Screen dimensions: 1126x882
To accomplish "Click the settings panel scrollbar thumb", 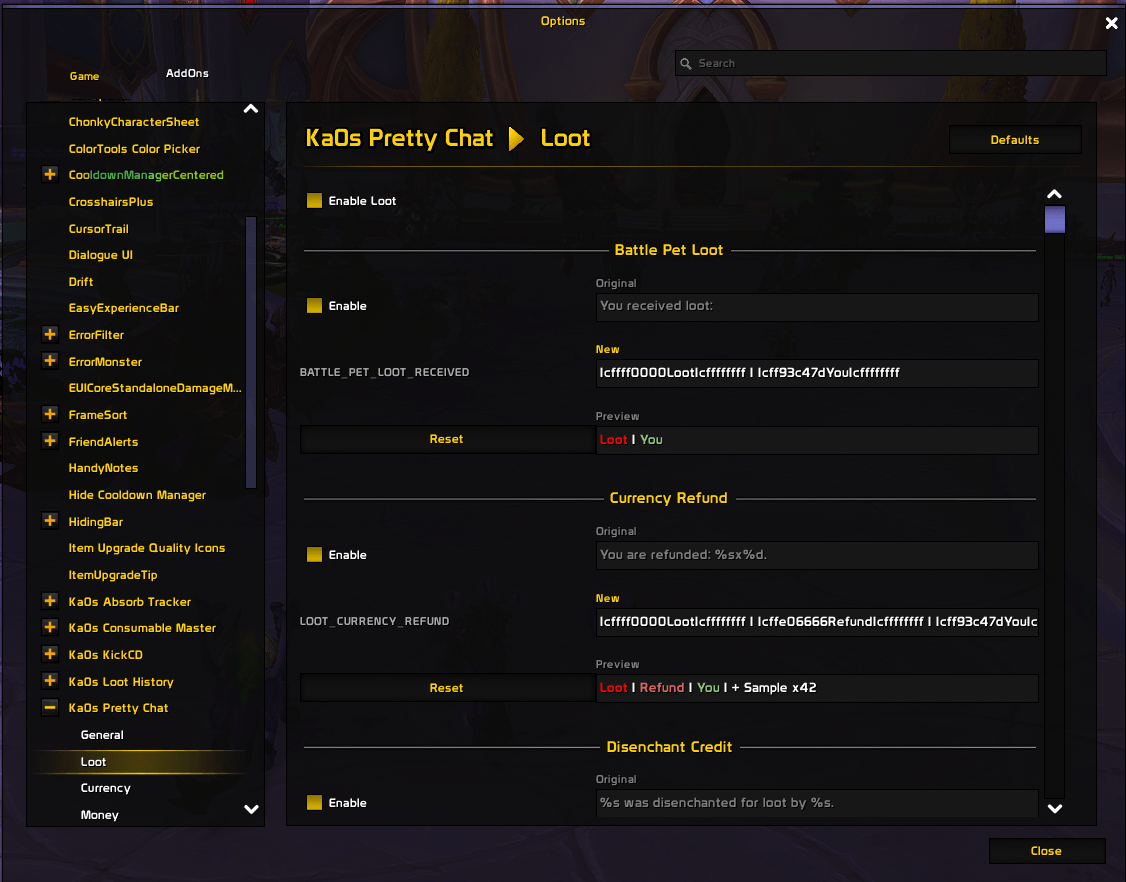I will pos(1054,220).
